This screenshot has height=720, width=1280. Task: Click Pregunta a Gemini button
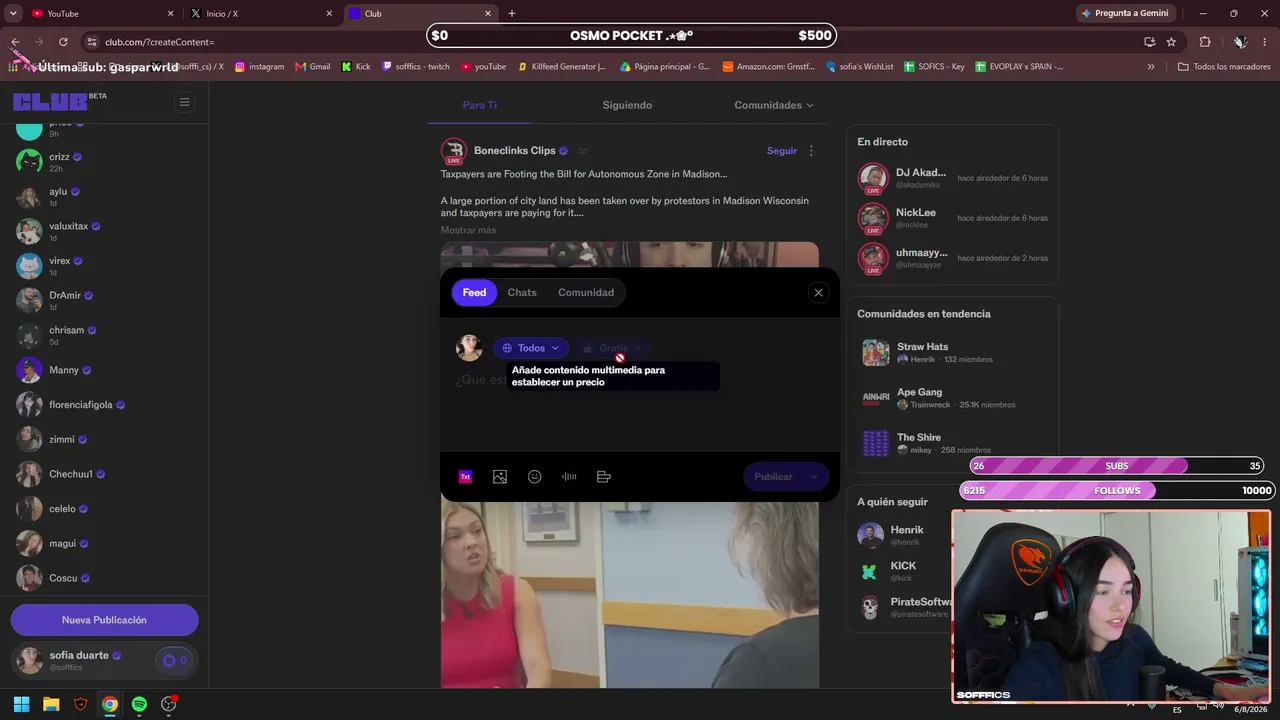click(1124, 14)
